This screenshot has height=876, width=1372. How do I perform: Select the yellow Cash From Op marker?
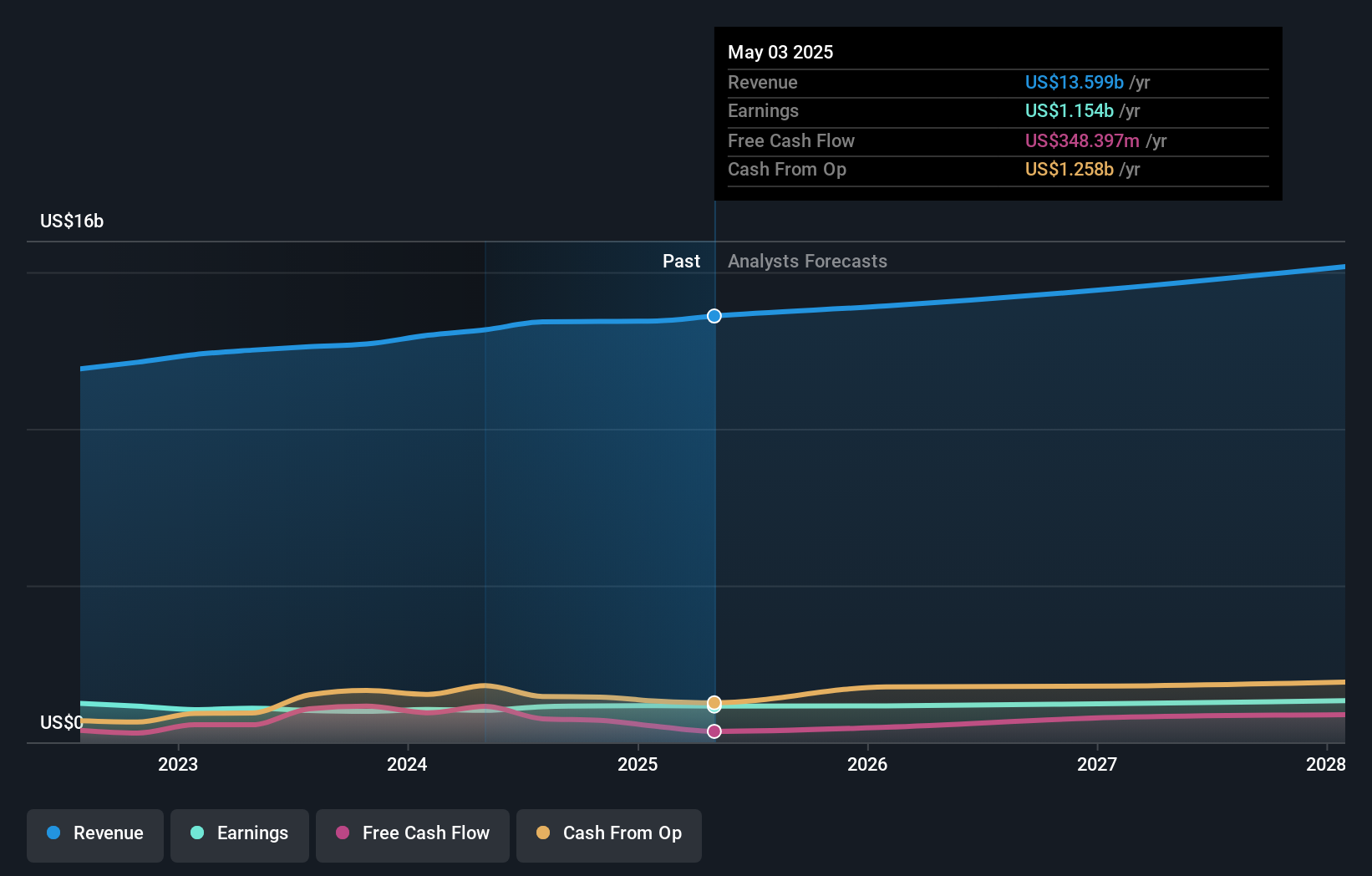coord(714,703)
